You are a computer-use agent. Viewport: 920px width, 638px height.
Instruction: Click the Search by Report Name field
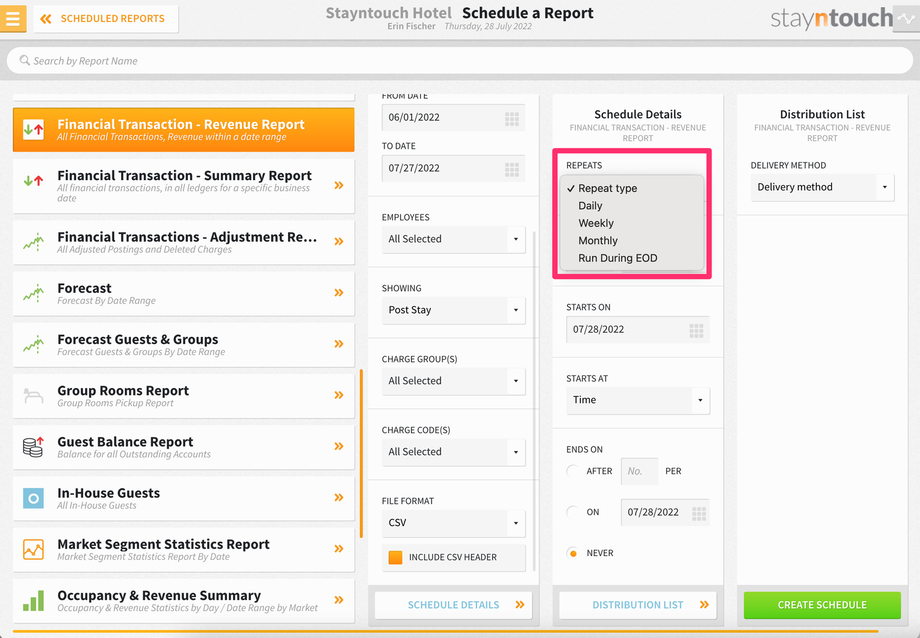click(x=459, y=60)
